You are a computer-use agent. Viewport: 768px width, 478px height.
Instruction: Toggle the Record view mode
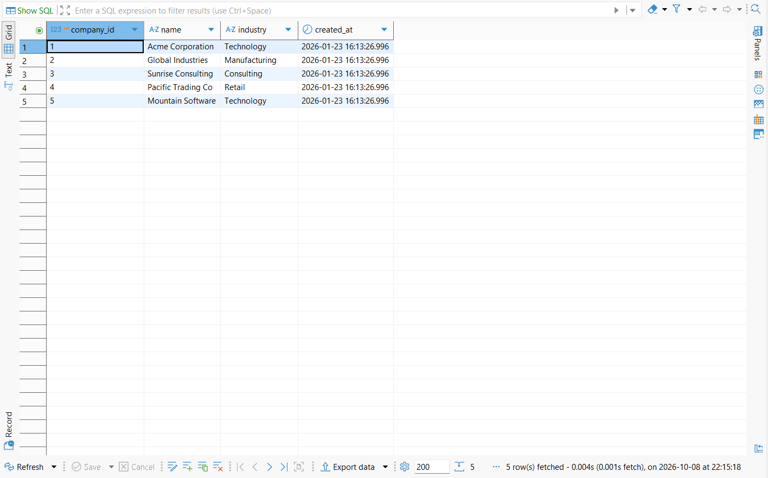(9, 431)
